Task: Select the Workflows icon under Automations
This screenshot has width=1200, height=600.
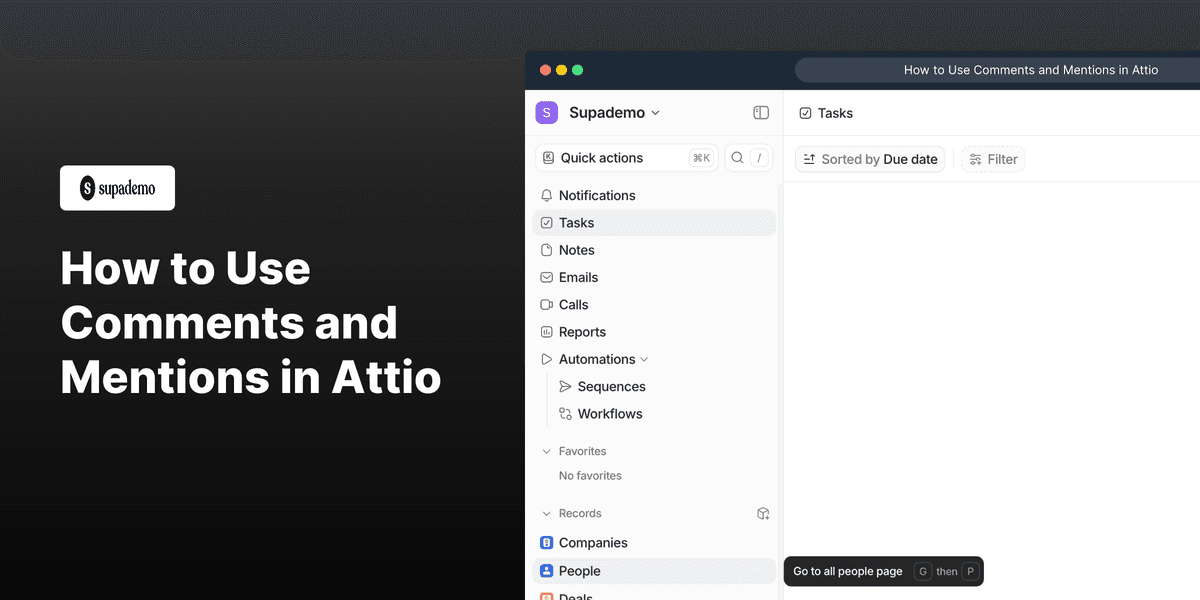Action: point(565,413)
